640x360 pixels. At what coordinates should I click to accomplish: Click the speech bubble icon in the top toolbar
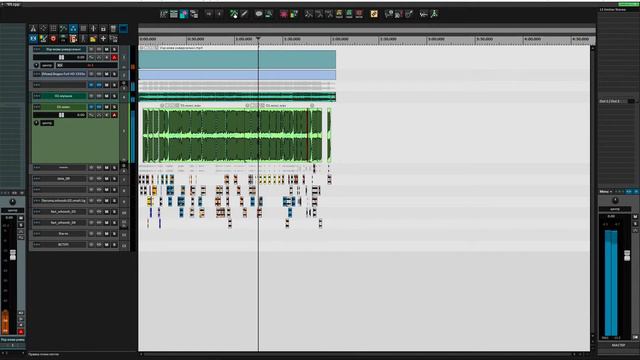[259, 14]
